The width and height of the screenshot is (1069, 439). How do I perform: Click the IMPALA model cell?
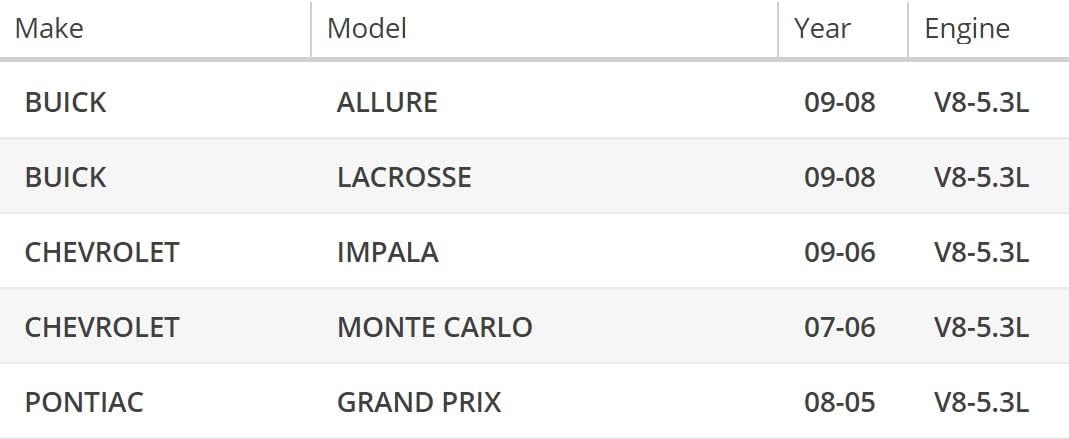point(387,252)
